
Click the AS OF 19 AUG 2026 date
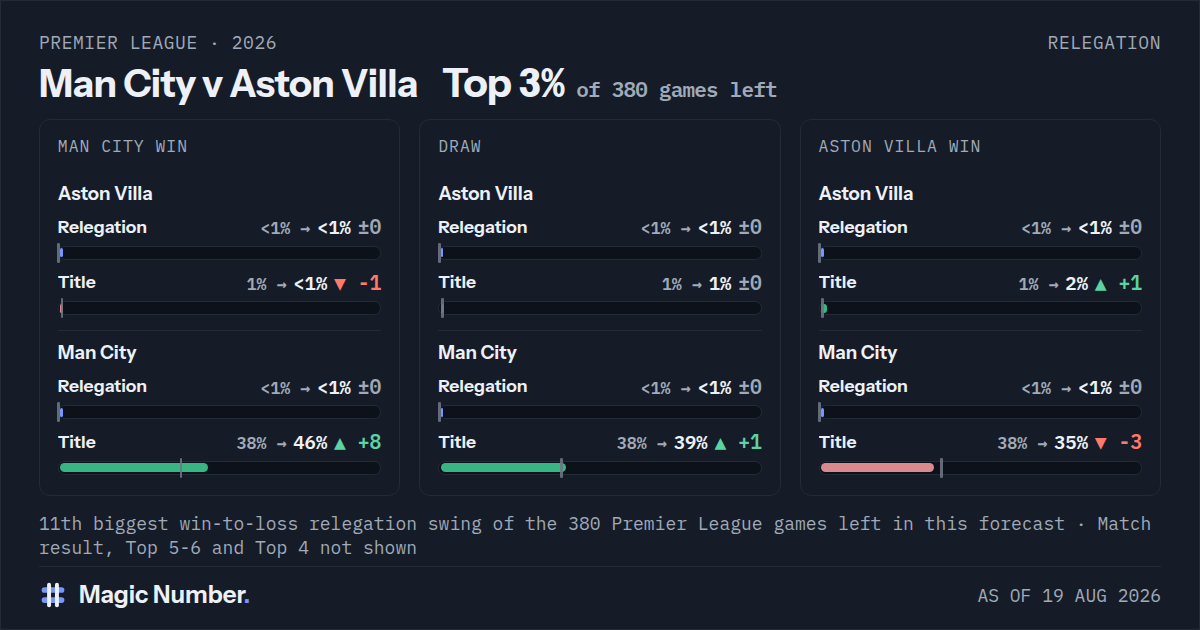[x=1069, y=596]
